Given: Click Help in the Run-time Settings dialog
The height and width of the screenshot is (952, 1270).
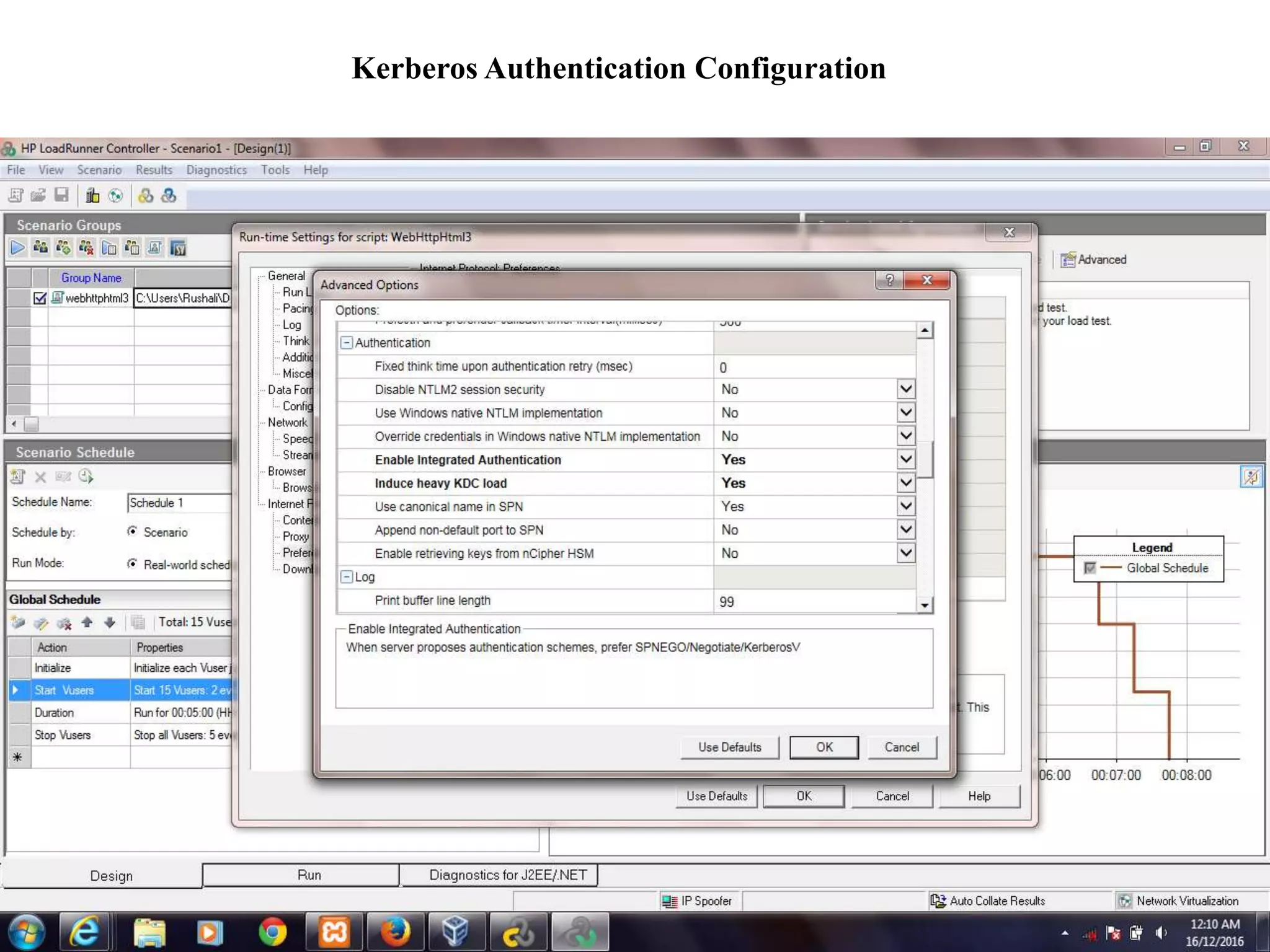Looking at the screenshot, I should 979,796.
